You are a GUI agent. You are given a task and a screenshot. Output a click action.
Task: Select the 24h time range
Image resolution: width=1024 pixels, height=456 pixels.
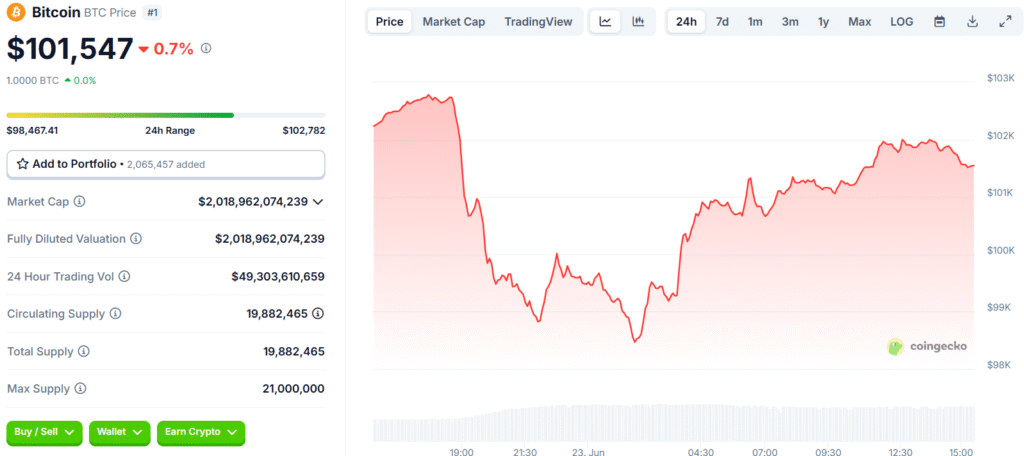686,22
